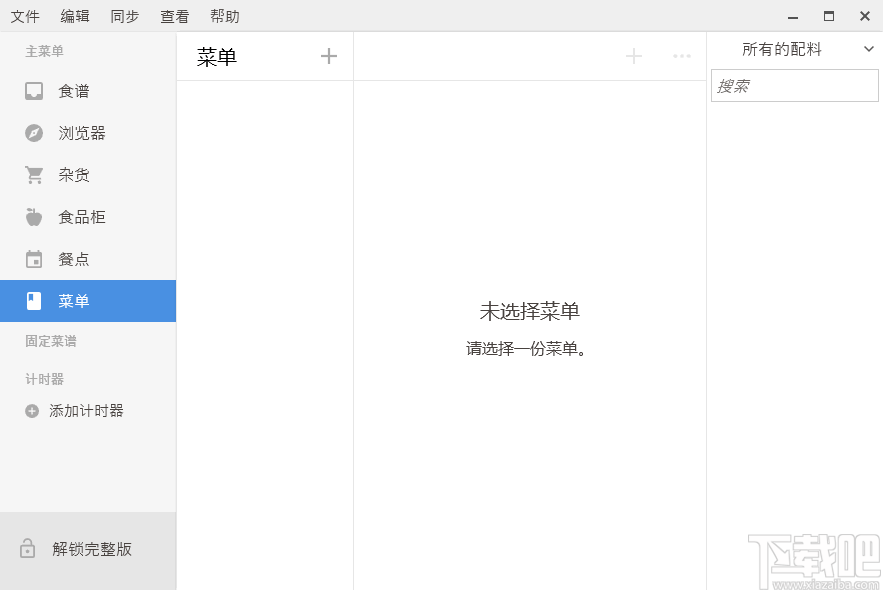The height and width of the screenshot is (590, 883).
Task: Create a new menu with the plus icon
Action: click(x=328, y=56)
